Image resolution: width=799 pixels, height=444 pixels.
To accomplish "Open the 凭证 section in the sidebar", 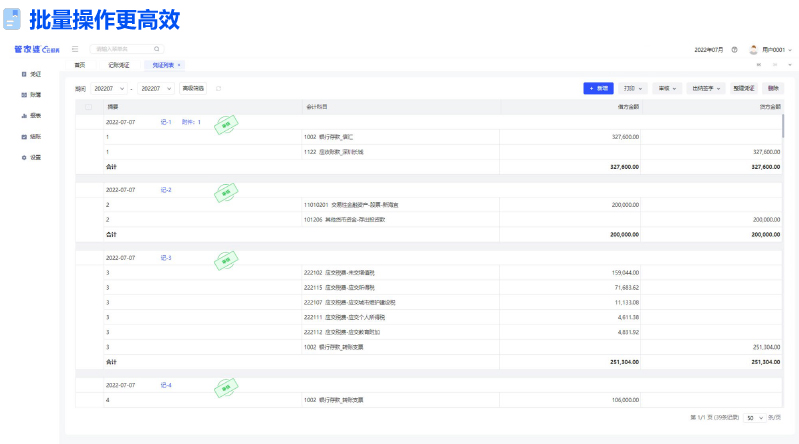I will click(x=31, y=74).
